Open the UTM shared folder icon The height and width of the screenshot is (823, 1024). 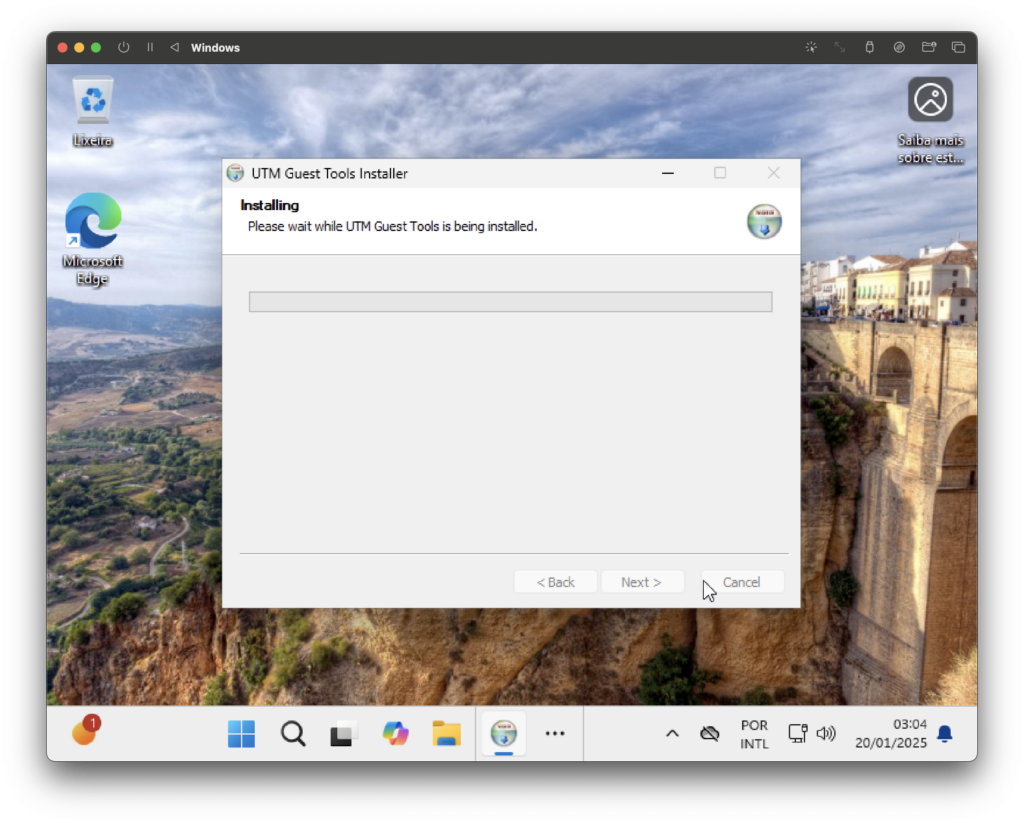(929, 47)
